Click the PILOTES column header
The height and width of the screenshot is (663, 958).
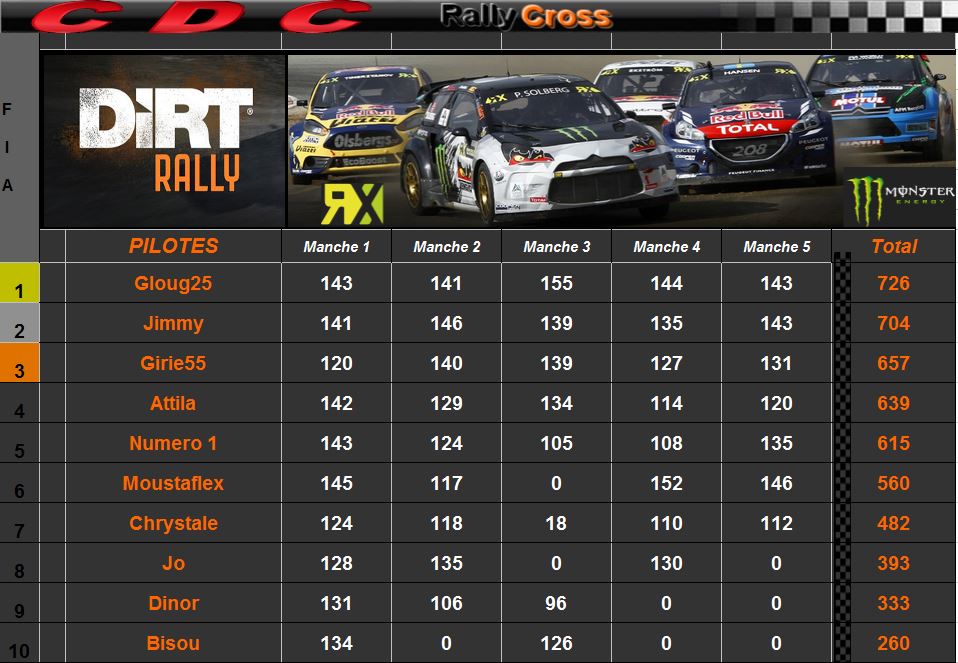[174, 246]
